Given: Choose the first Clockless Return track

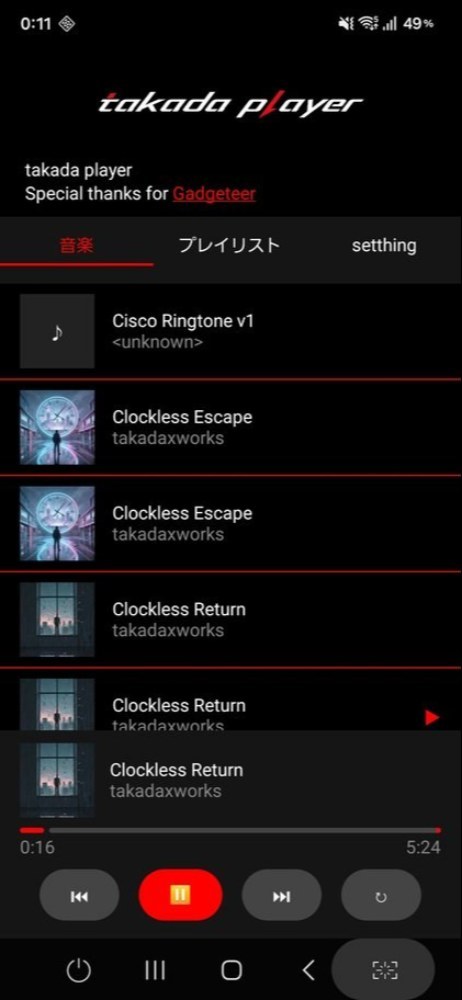Looking at the screenshot, I should [x=231, y=620].
